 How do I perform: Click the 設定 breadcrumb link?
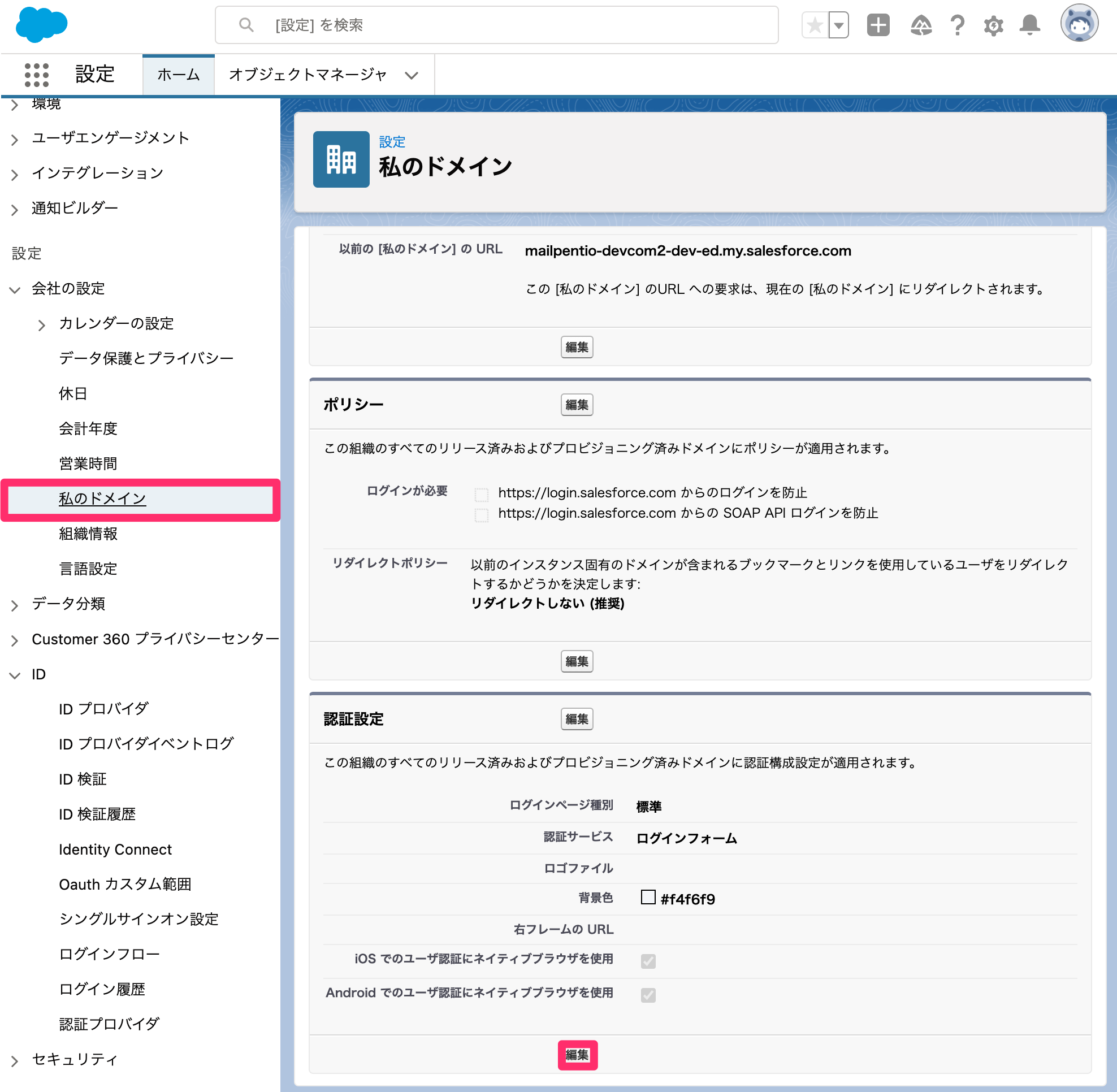[392, 142]
